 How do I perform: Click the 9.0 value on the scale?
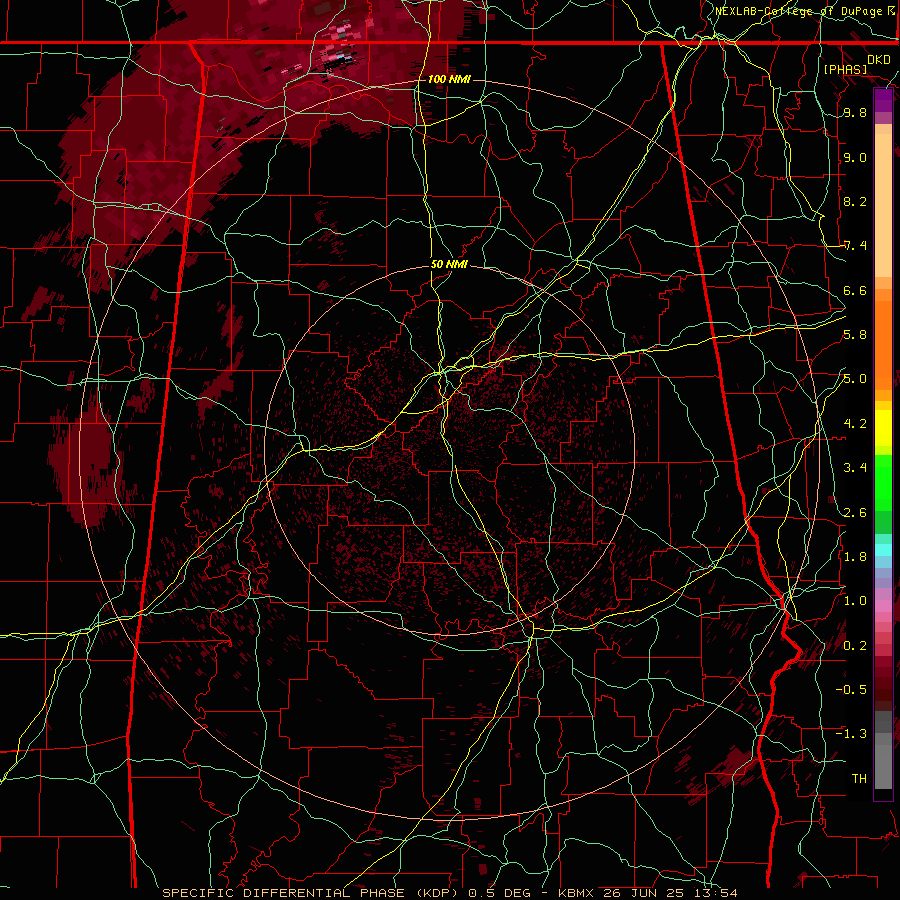point(855,157)
